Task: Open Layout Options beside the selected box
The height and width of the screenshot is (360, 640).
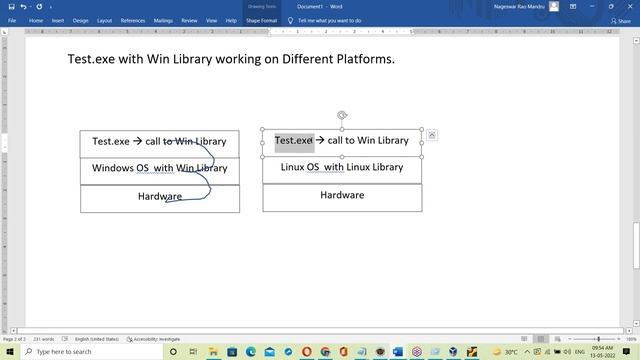Action: pos(432,135)
